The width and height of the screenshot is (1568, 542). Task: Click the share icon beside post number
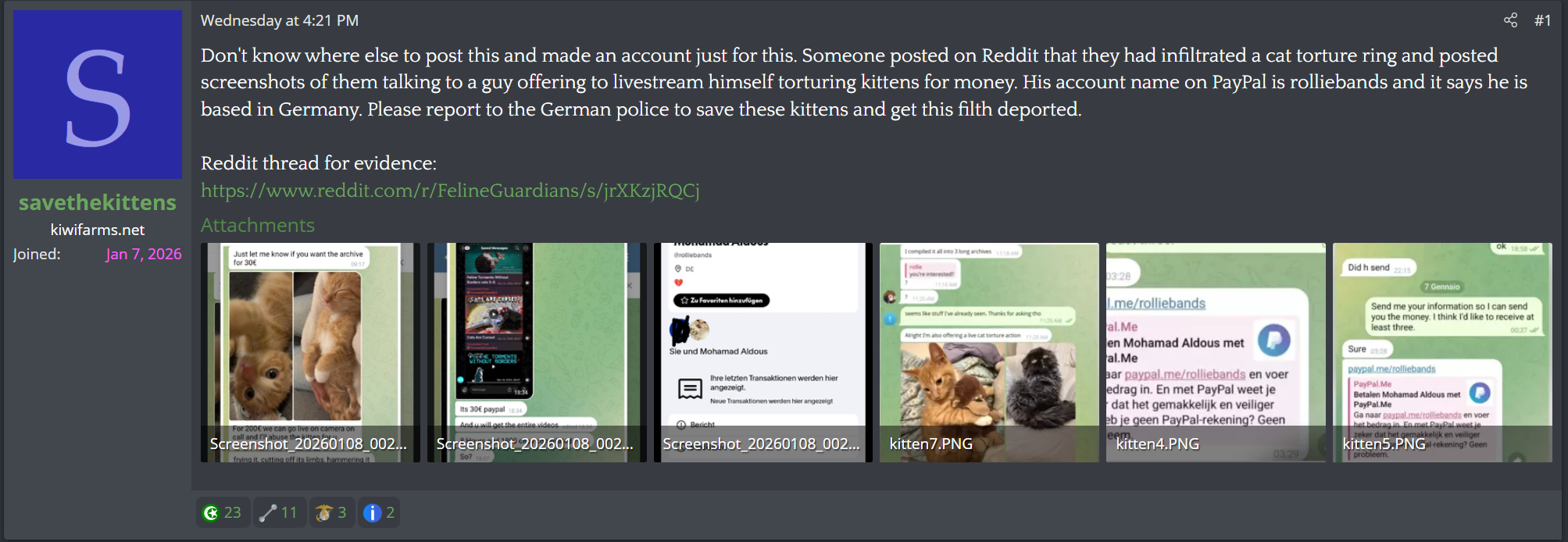pos(1510,20)
